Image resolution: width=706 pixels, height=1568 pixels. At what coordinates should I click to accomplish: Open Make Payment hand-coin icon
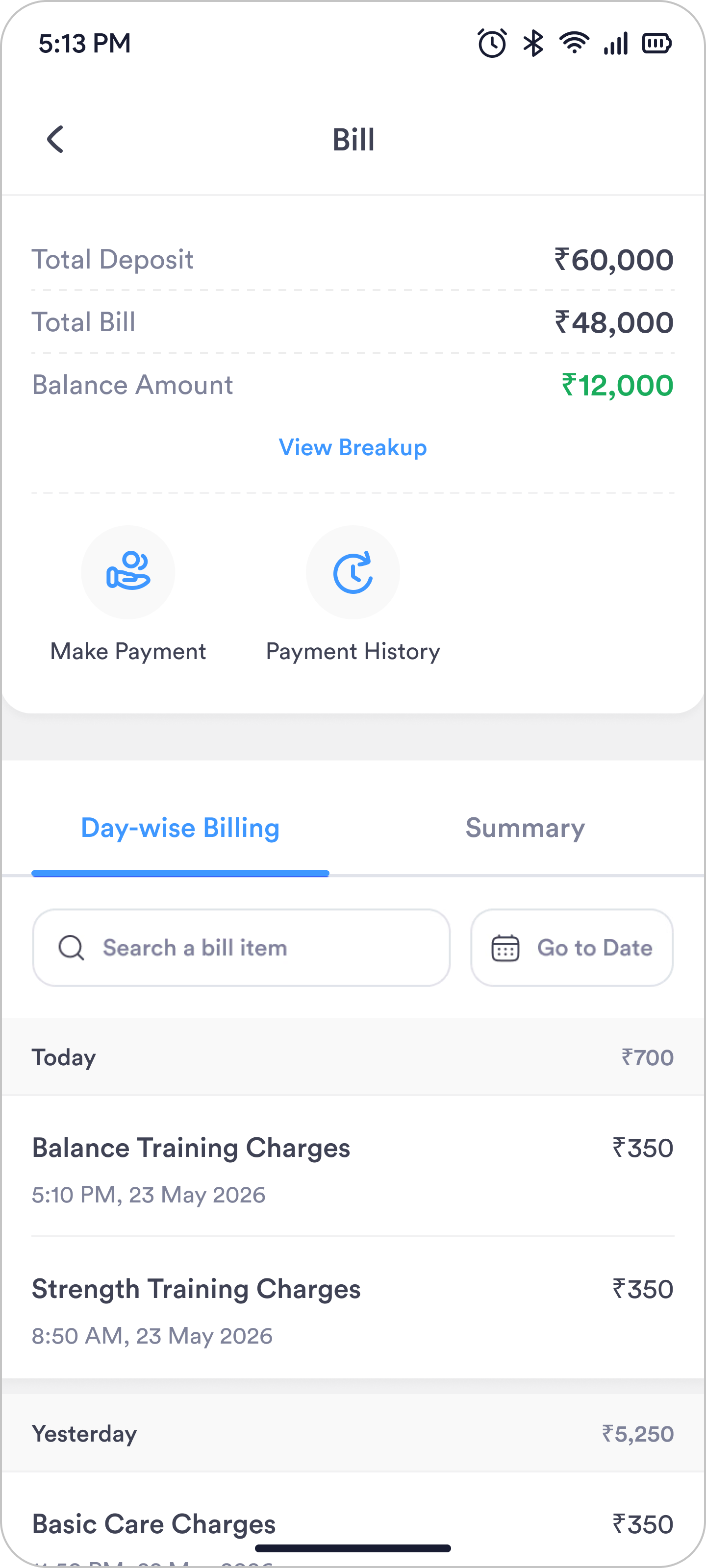pyautogui.click(x=128, y=571)
